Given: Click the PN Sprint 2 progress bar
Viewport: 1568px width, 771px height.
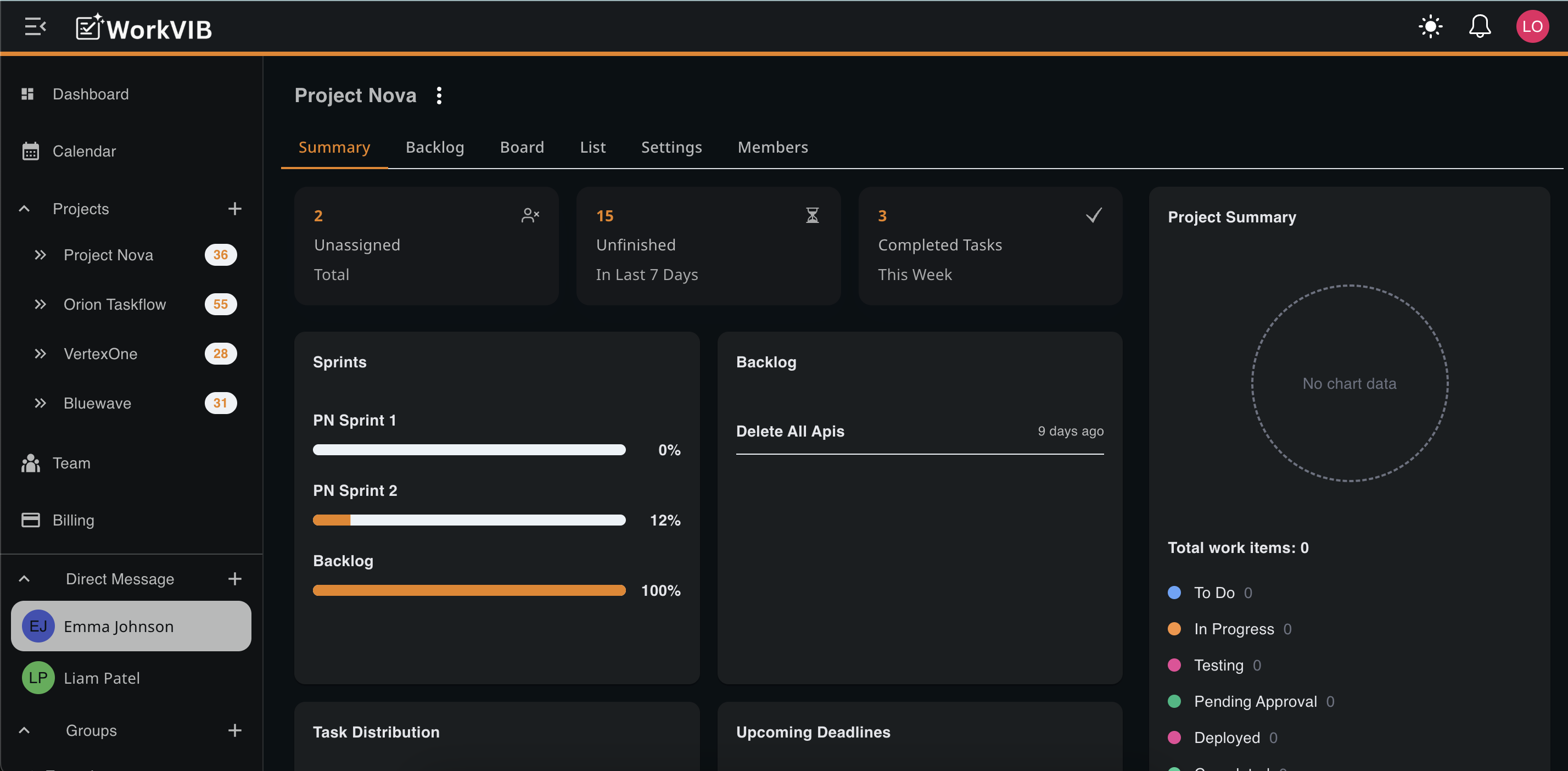Looking at the screenshot, I should 469,520.
